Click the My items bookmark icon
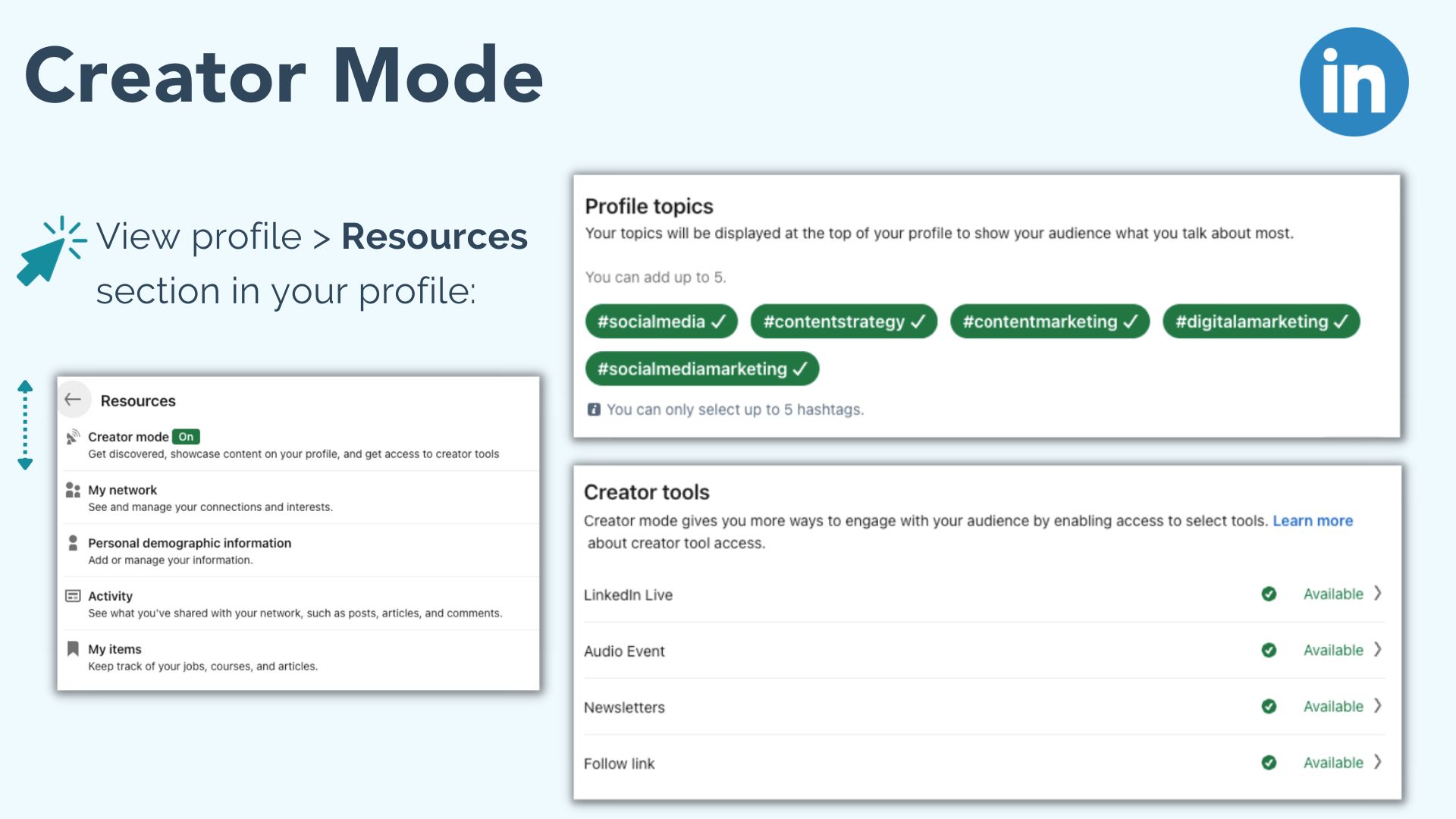1456x819 pixels. tap(73, 648)
